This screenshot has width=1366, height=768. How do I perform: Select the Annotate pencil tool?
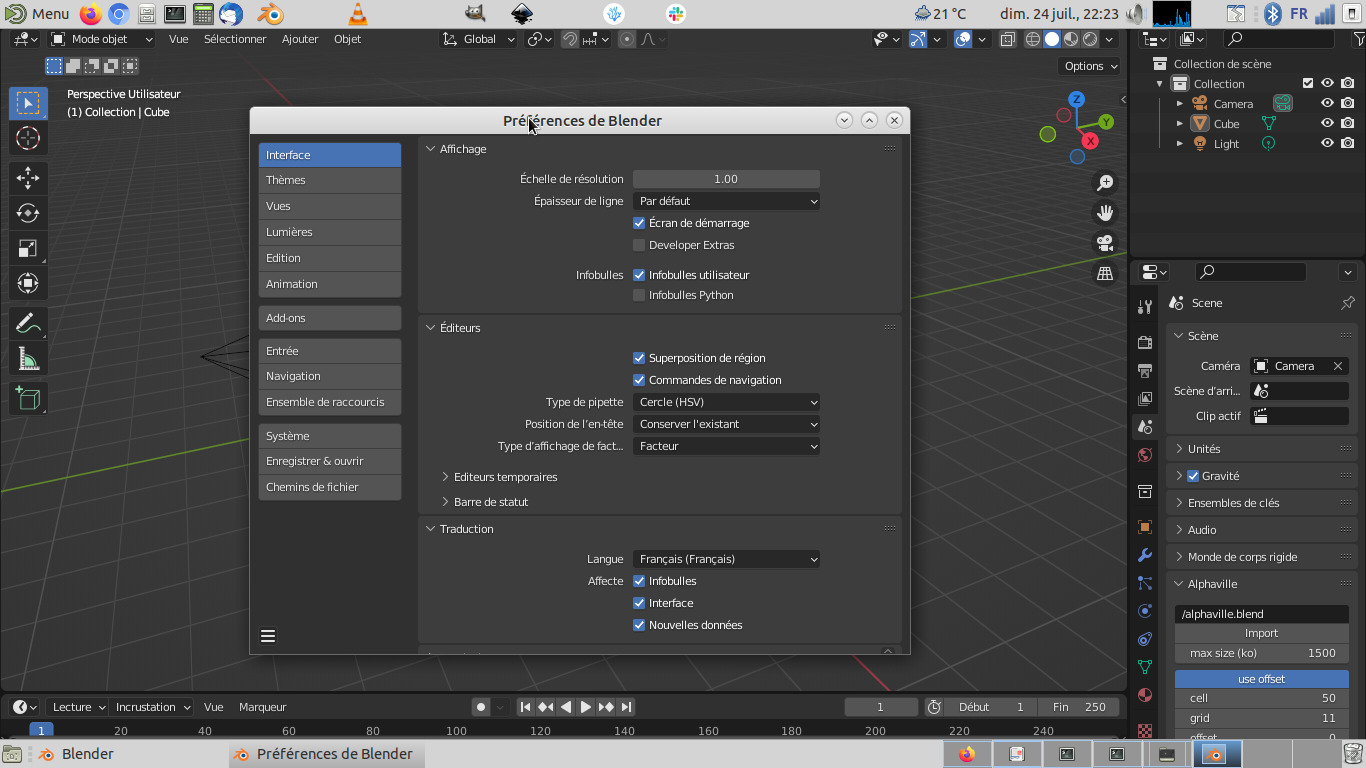tap(28, 323)
